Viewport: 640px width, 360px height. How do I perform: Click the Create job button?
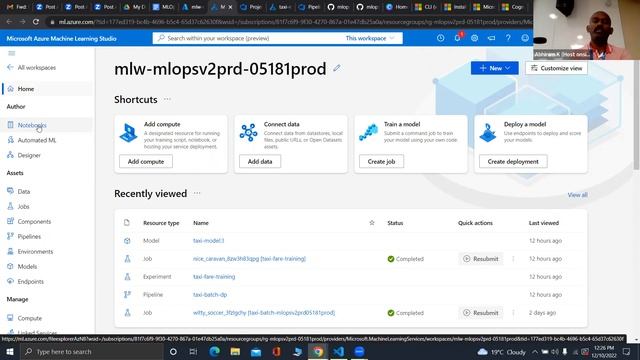pyautogui.click(x=381, y=161)
